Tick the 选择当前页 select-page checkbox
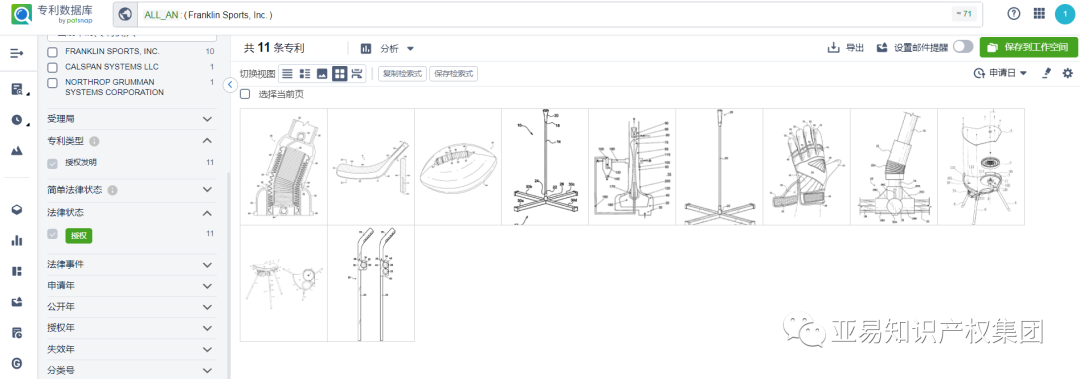Image resolution: width=1080 pixels, height=379 pixels. click(x=245, y=94)
